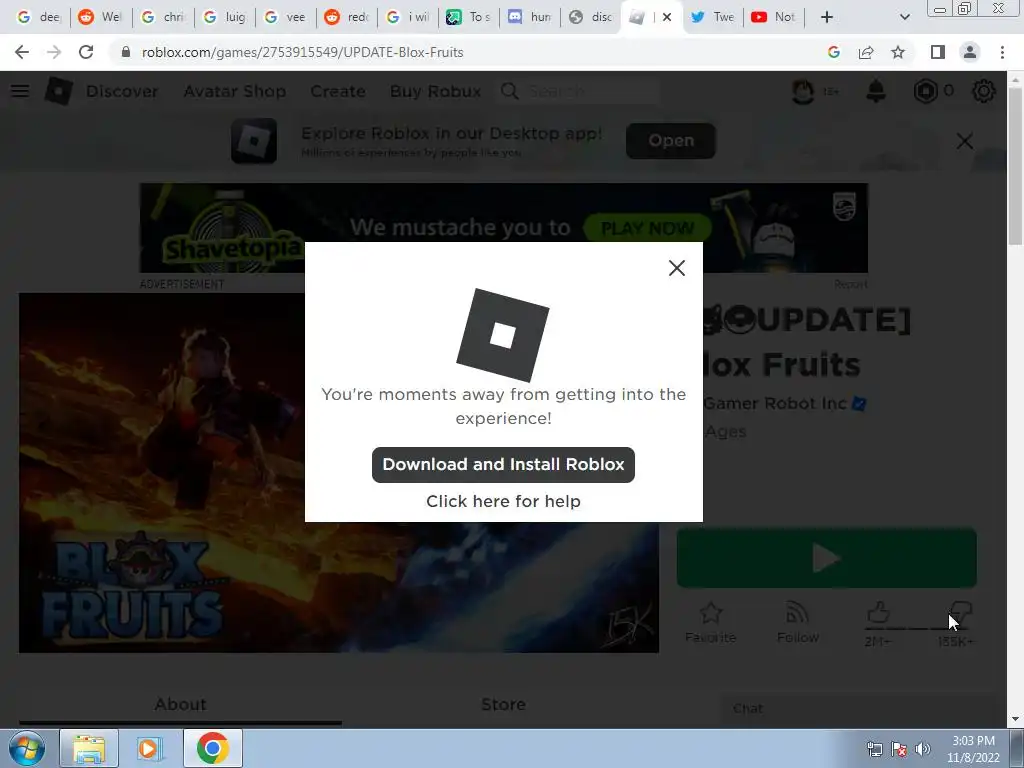Click the Shavetopia advertisement banner
Screen dimensions: 1024x768
(x=504, y=228)
